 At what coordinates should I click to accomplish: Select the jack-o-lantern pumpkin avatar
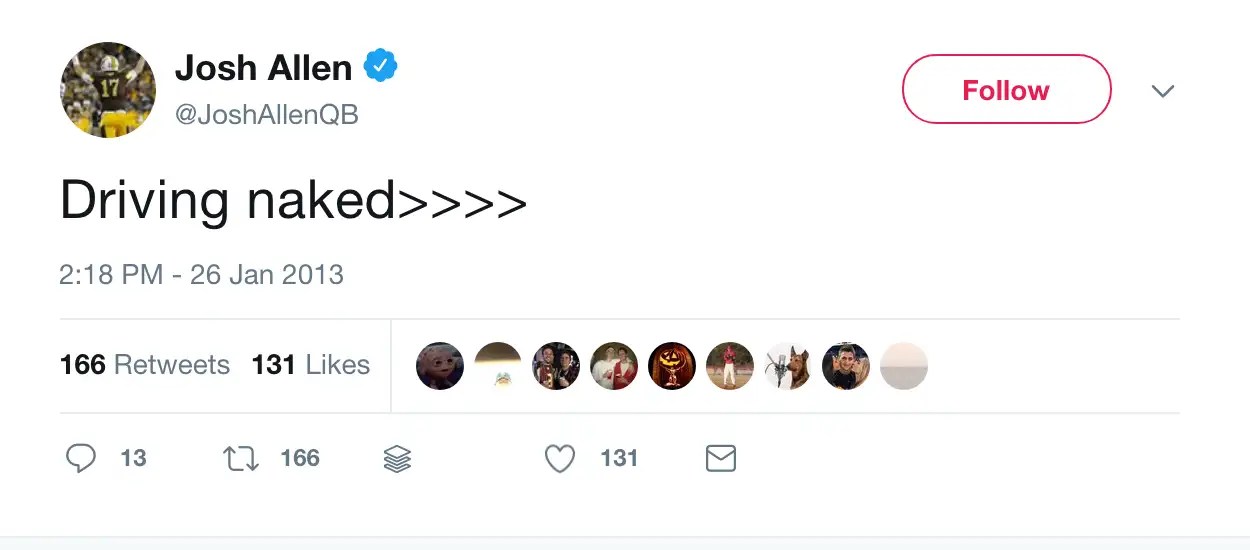tap(672, 366)
